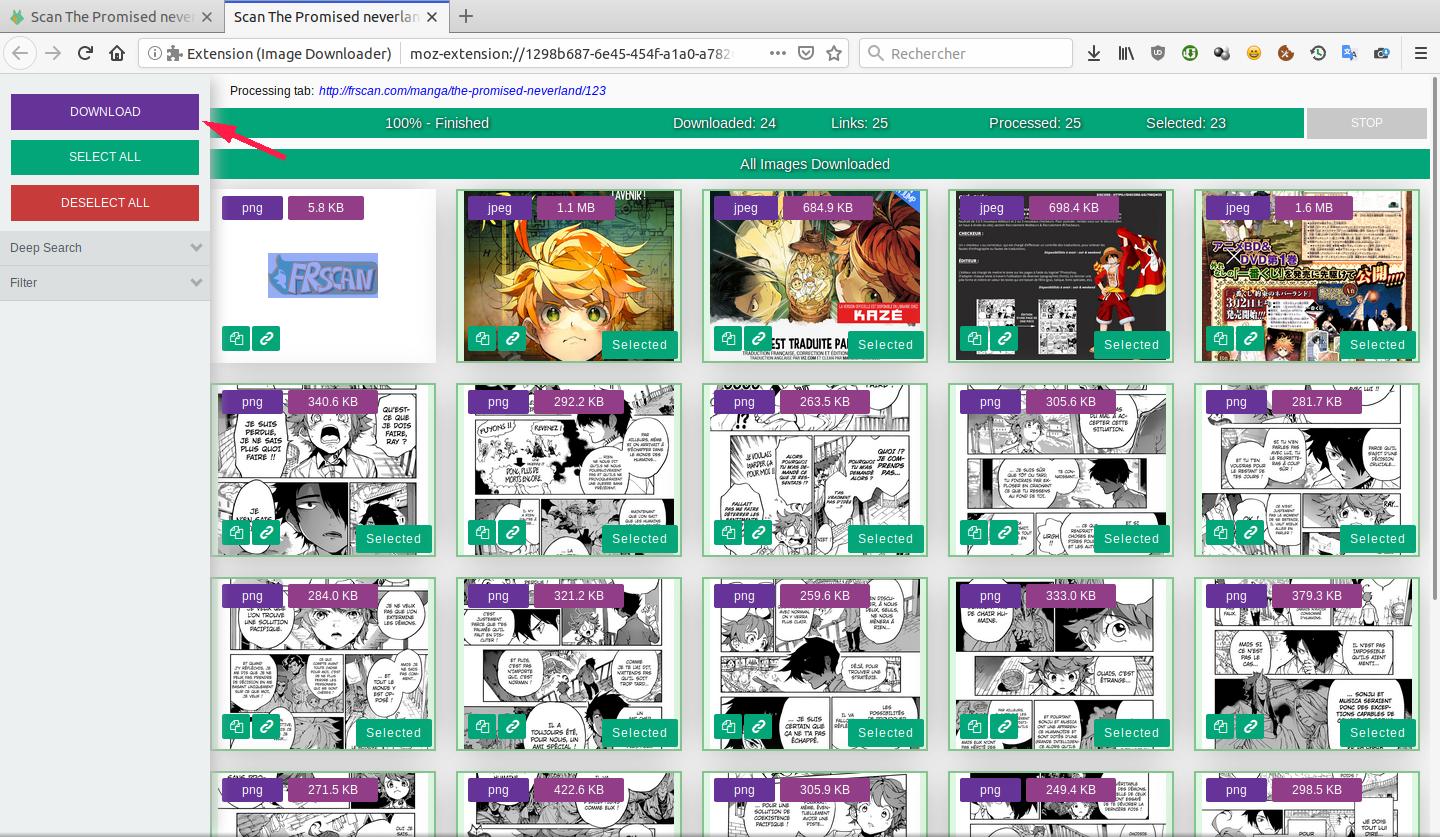Click the 298.5 KB size badge
Image resolution: width=1440 pixels, height=837 pixels.
tap(1317, 790)
